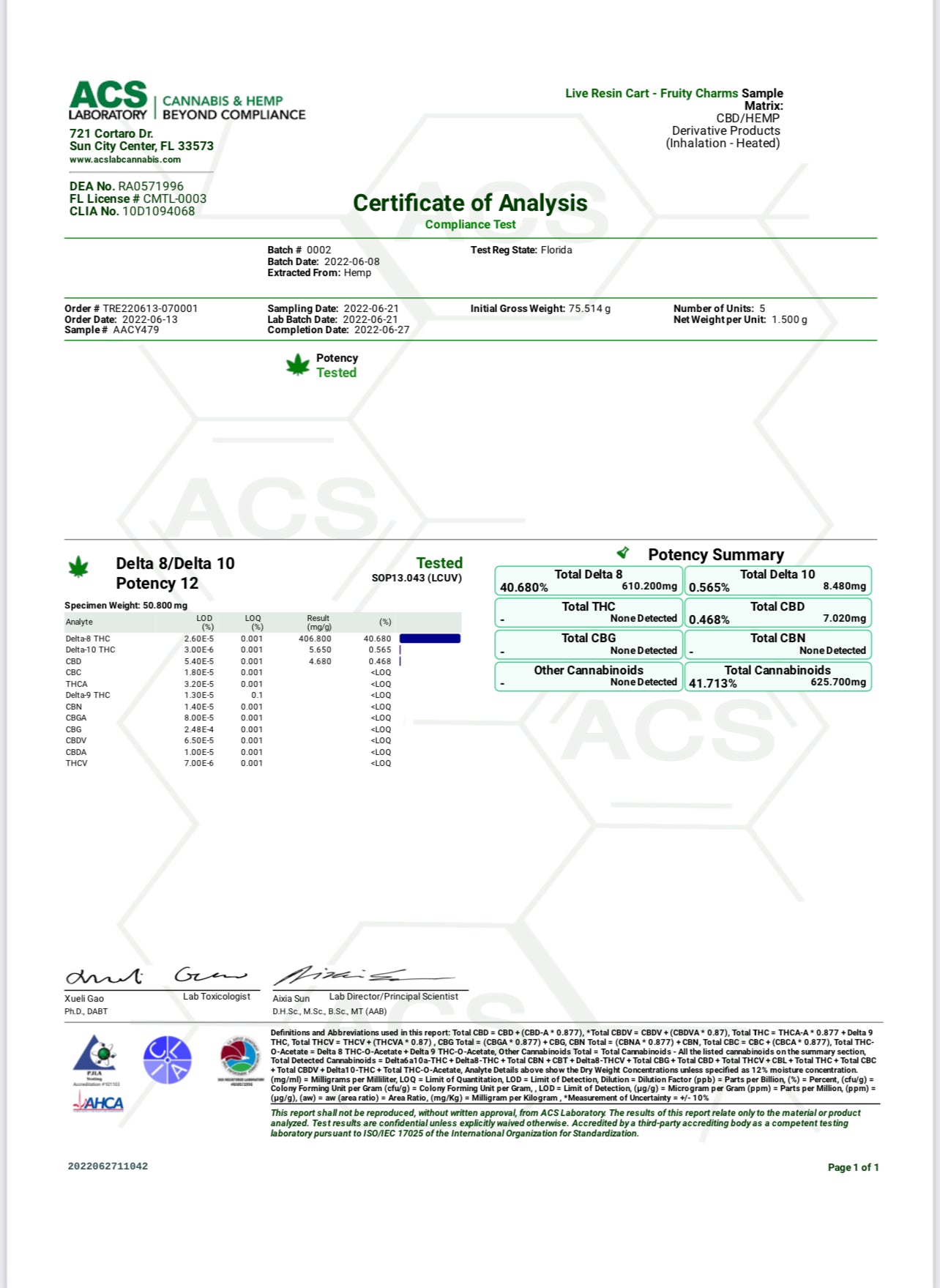
Task: Click the DEA No. RA0571996 text
Action: click(127, 186)
